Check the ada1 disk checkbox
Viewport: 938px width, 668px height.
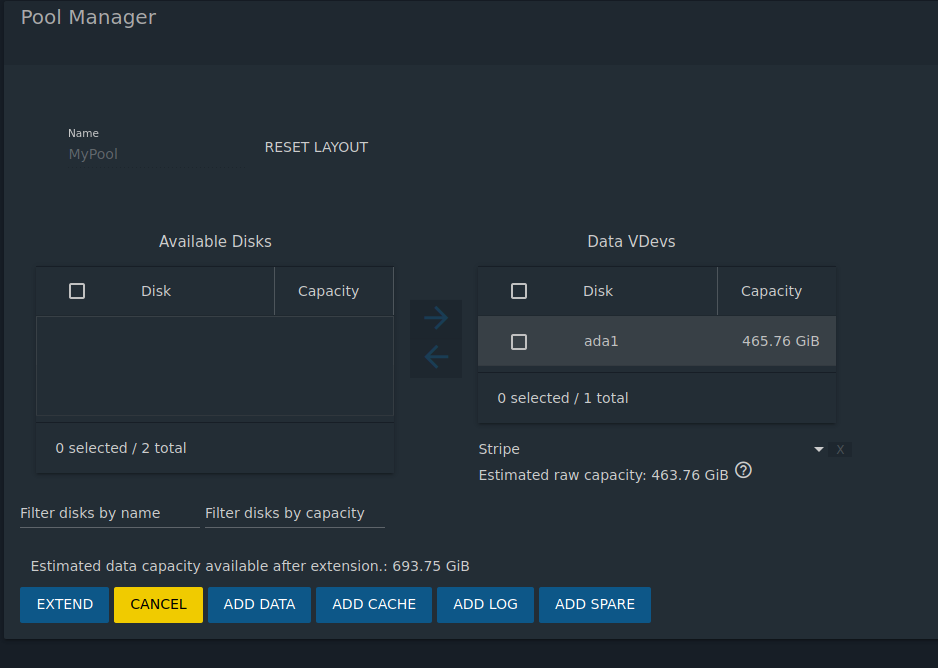tap(519, 342)
